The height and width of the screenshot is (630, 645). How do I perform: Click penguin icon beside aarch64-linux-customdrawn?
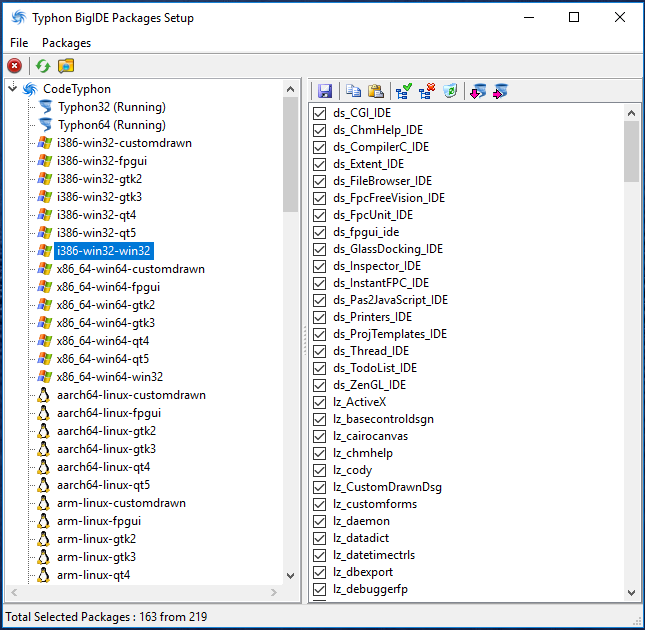point(44,395)
